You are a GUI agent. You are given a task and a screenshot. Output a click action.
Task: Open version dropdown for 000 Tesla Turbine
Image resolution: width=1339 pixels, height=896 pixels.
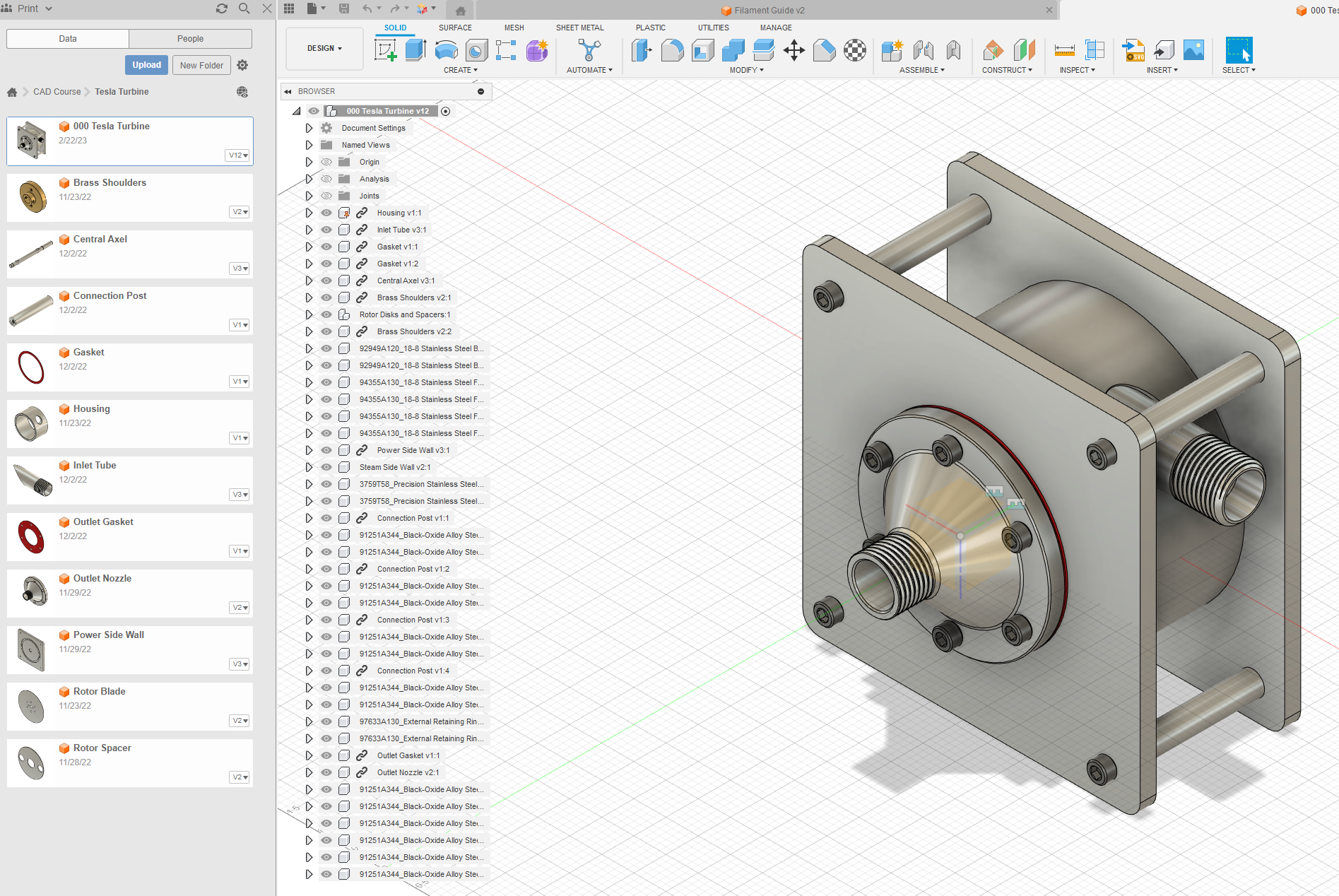coord(238,155)
